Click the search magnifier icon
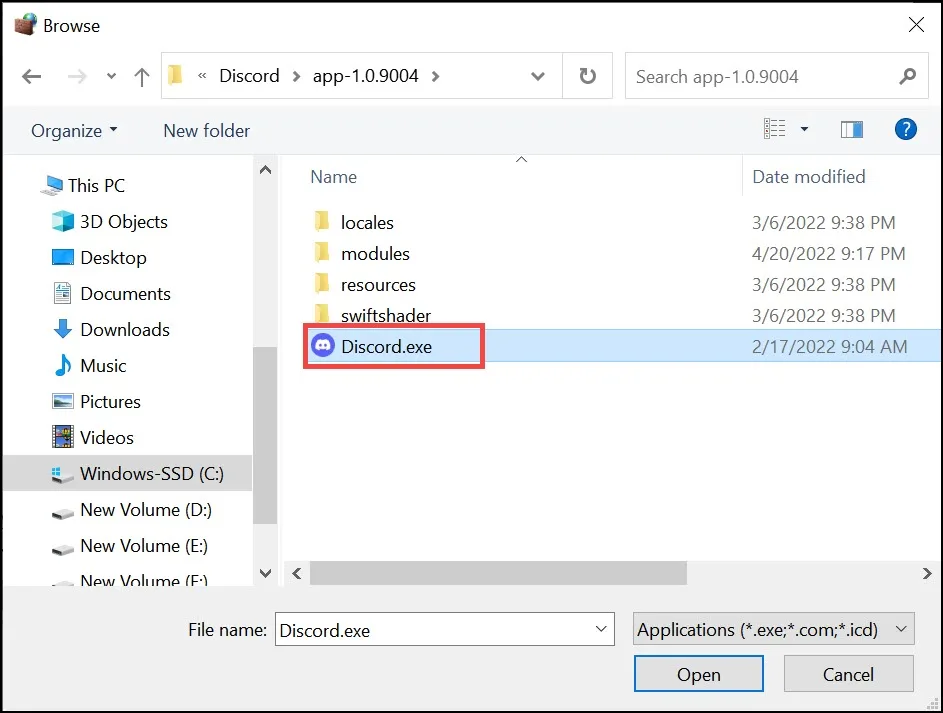 (x=907, y=76)
